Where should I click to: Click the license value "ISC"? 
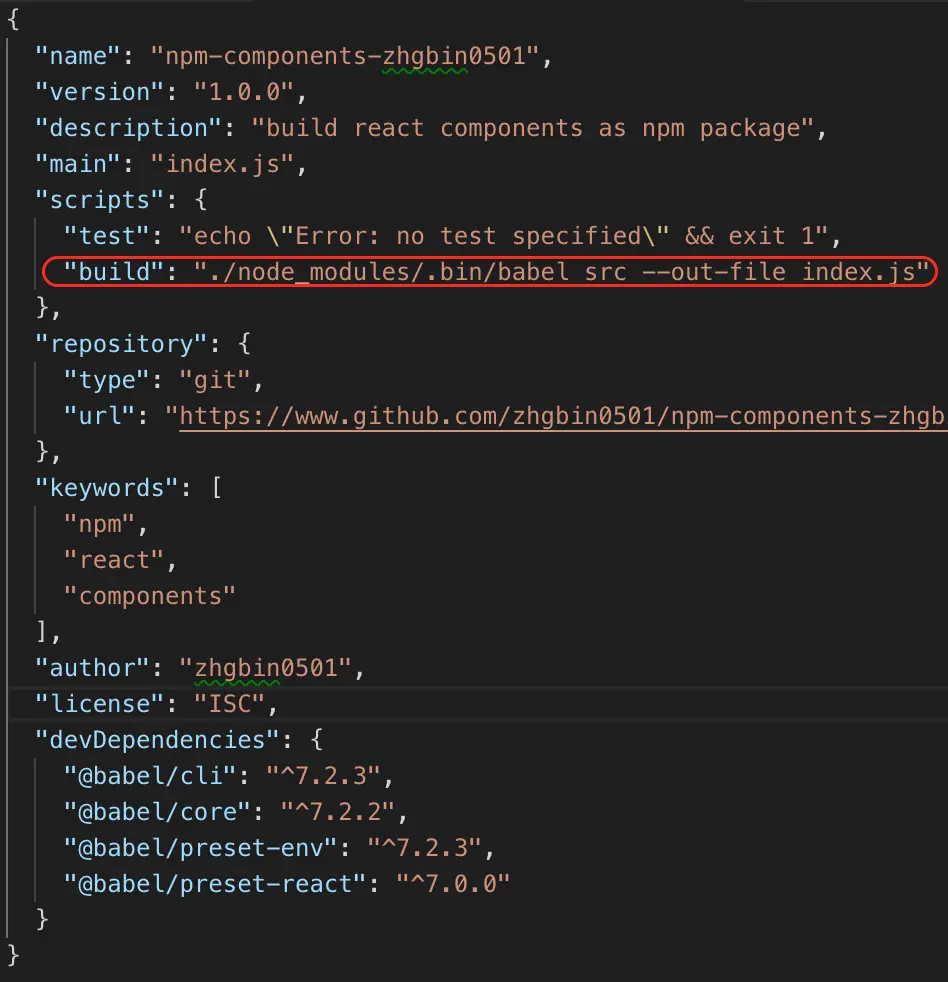pyautogui.click(x=229, y=705)
